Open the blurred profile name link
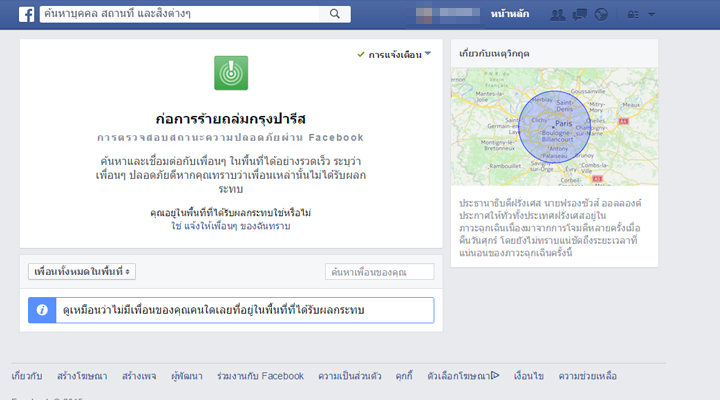The width and height of the screenshot is (720, 400). tap(447, 14)
